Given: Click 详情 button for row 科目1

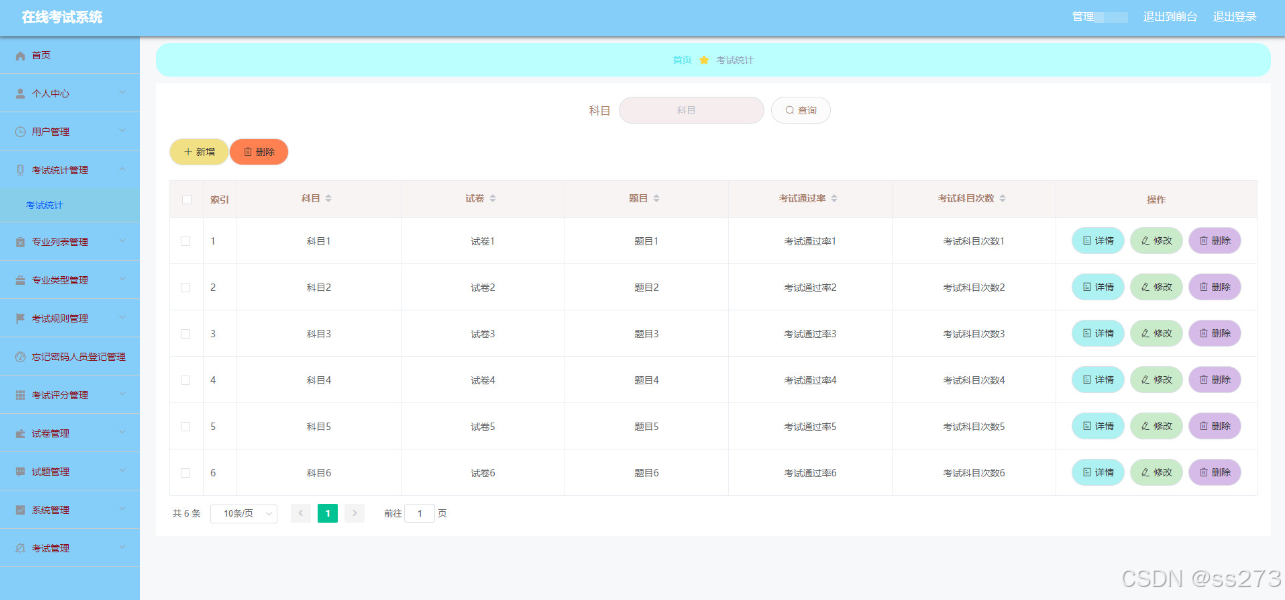Looking at the screenshot, I should [x=1098, y=241].
